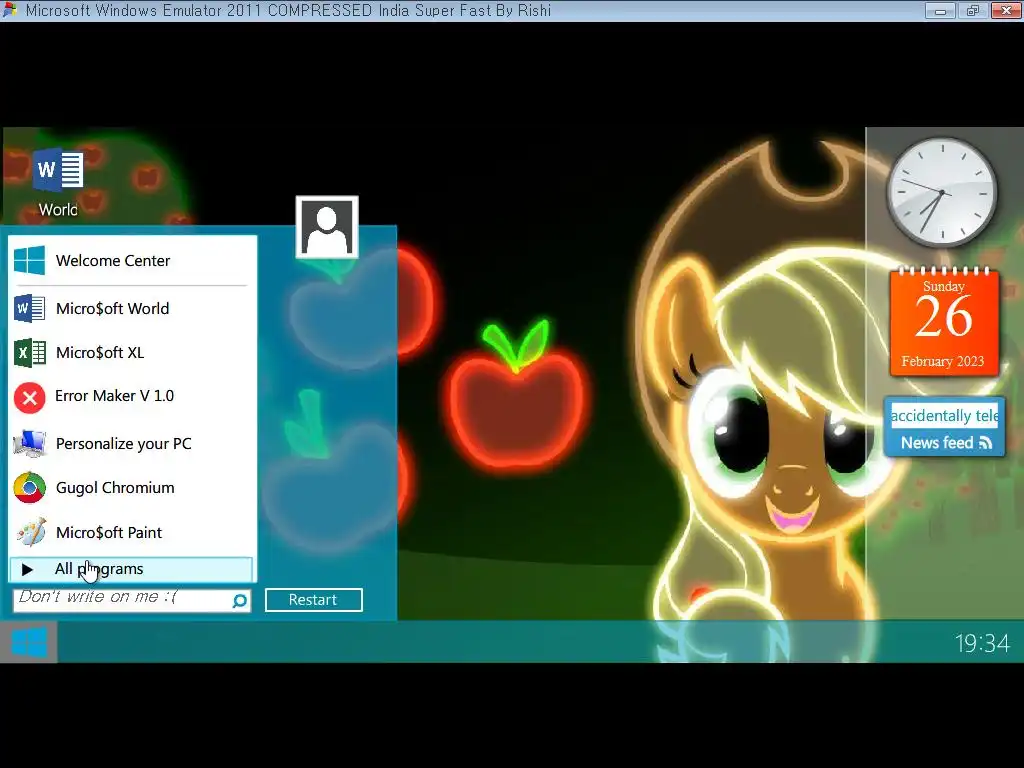Viewport: 1024px width, 768px height.
Task: Click the taskbar clock showing 19:34
Action: pyautogui.click(x=982, y=643)
